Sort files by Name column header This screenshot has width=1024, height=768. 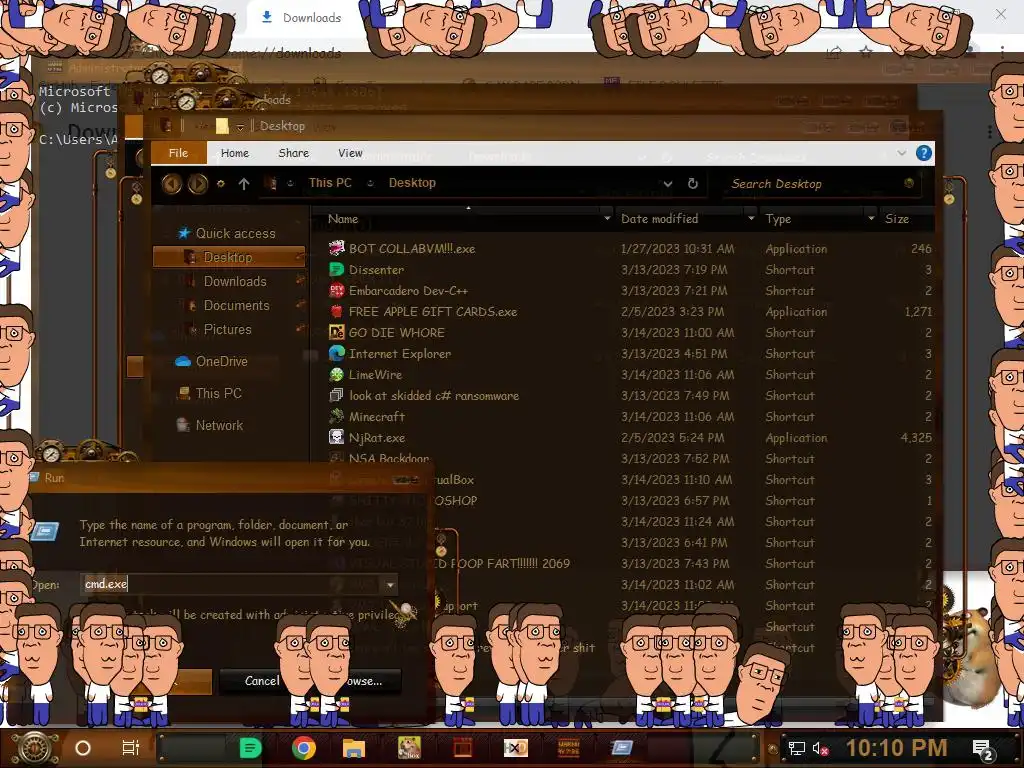point(343,219)
